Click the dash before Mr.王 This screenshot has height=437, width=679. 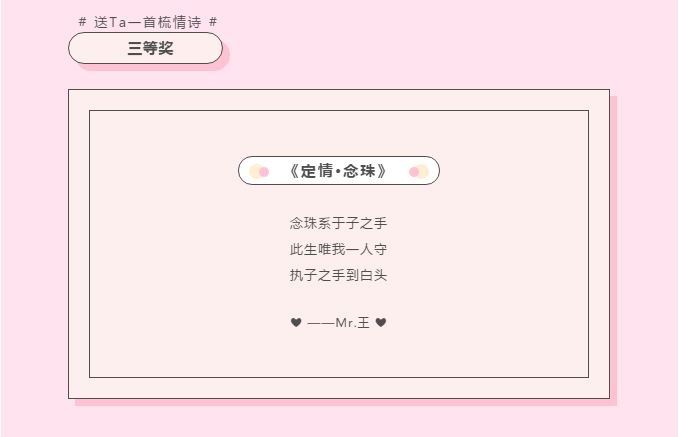[321, 322]
